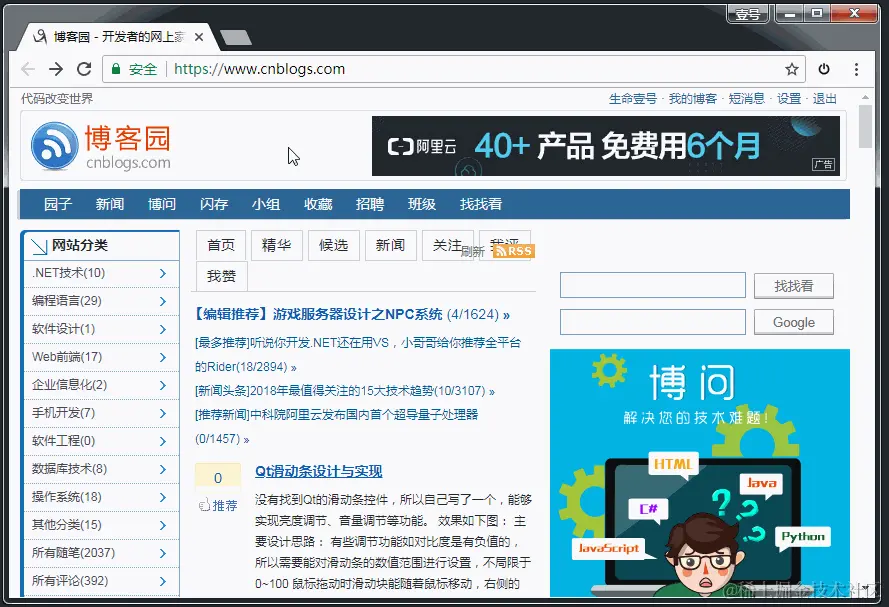Viewport: 889px width, 607px height.
Task: Click 退出 to log out
Action: coord(824,99)
